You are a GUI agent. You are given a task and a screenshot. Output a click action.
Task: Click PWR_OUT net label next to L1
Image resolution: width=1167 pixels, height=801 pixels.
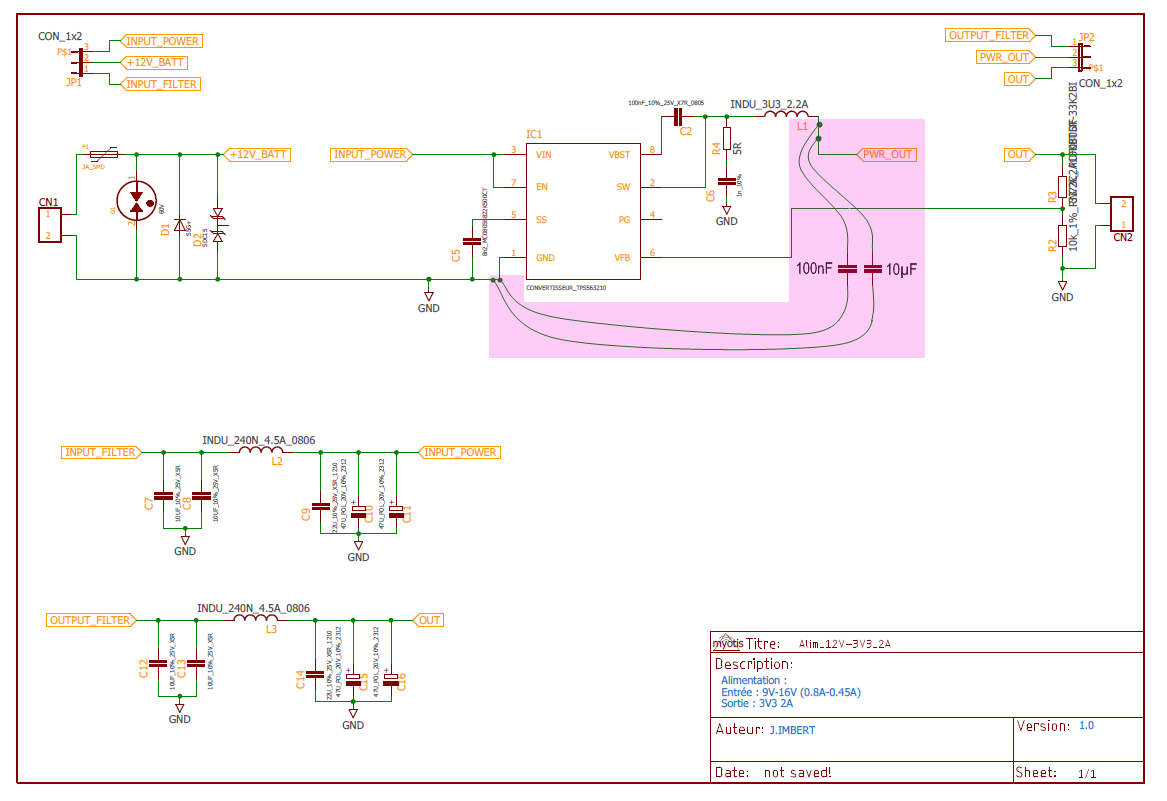point(886,155)
